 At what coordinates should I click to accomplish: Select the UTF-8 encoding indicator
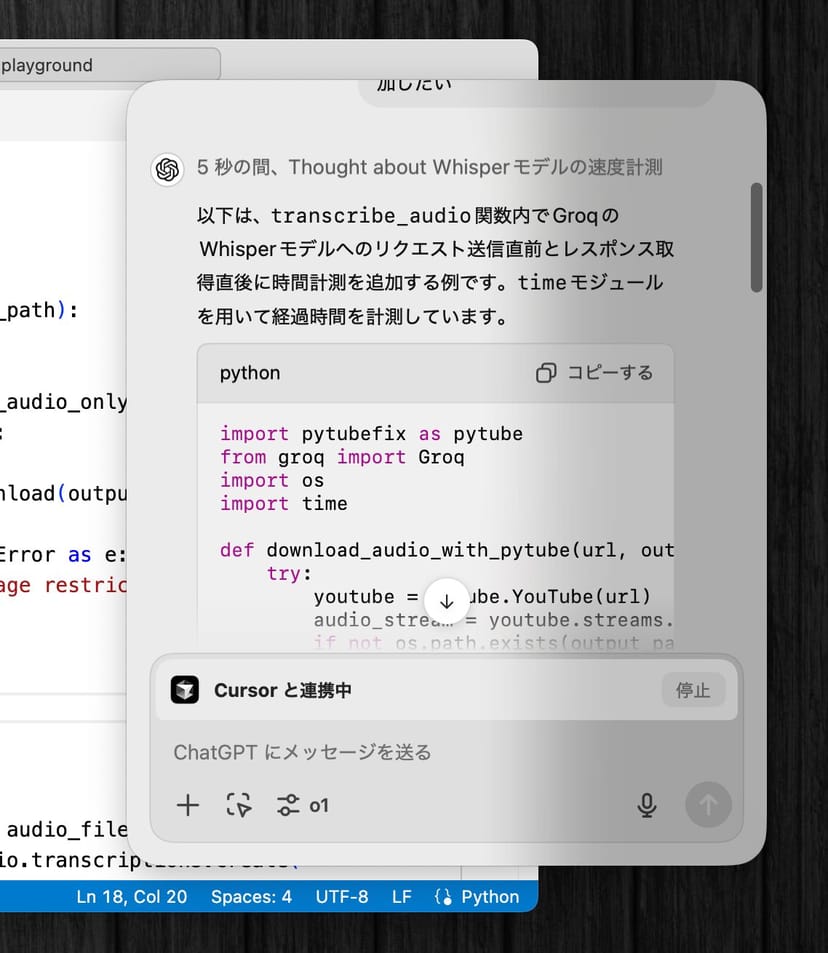coord(342,897)
